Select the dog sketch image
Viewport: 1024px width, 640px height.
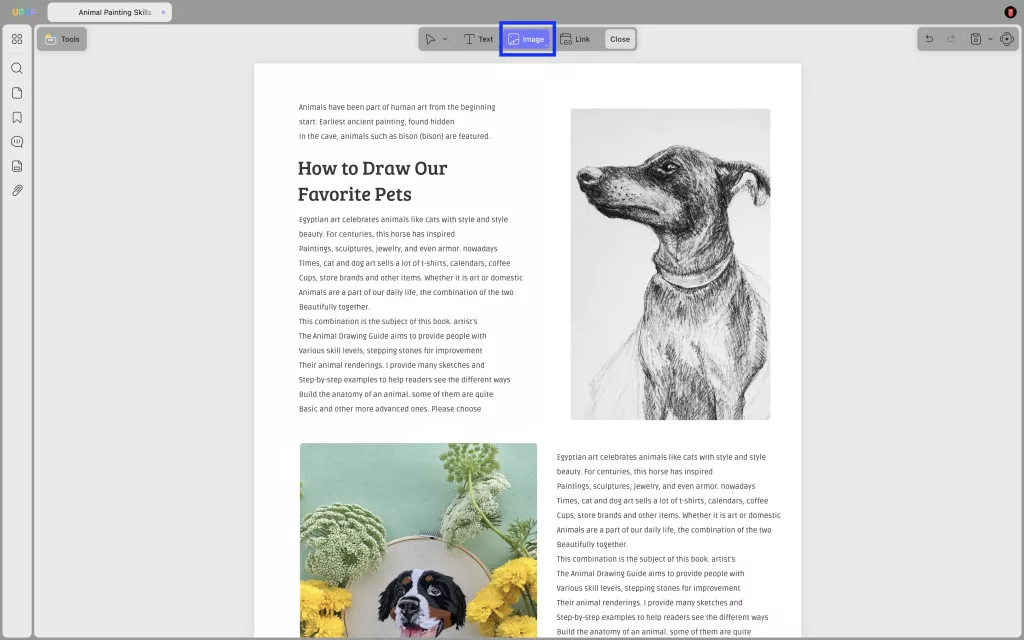coord(670,264)
